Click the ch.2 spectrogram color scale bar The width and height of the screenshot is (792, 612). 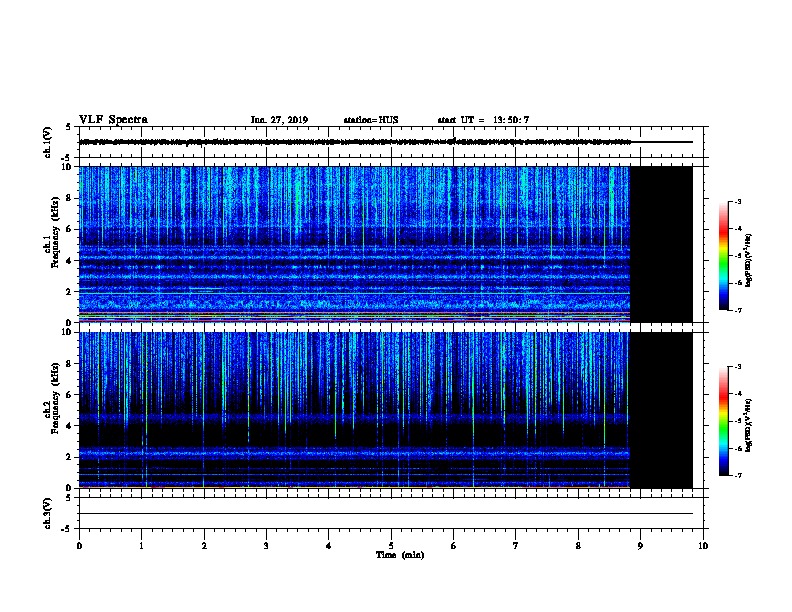tap(724, 421)
